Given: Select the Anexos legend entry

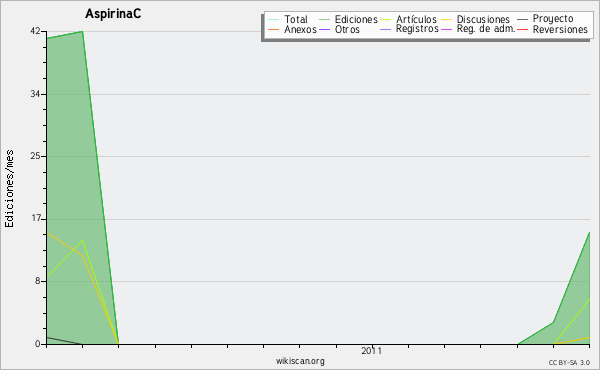Looking at the screenshot, I should tap(293, 29).
